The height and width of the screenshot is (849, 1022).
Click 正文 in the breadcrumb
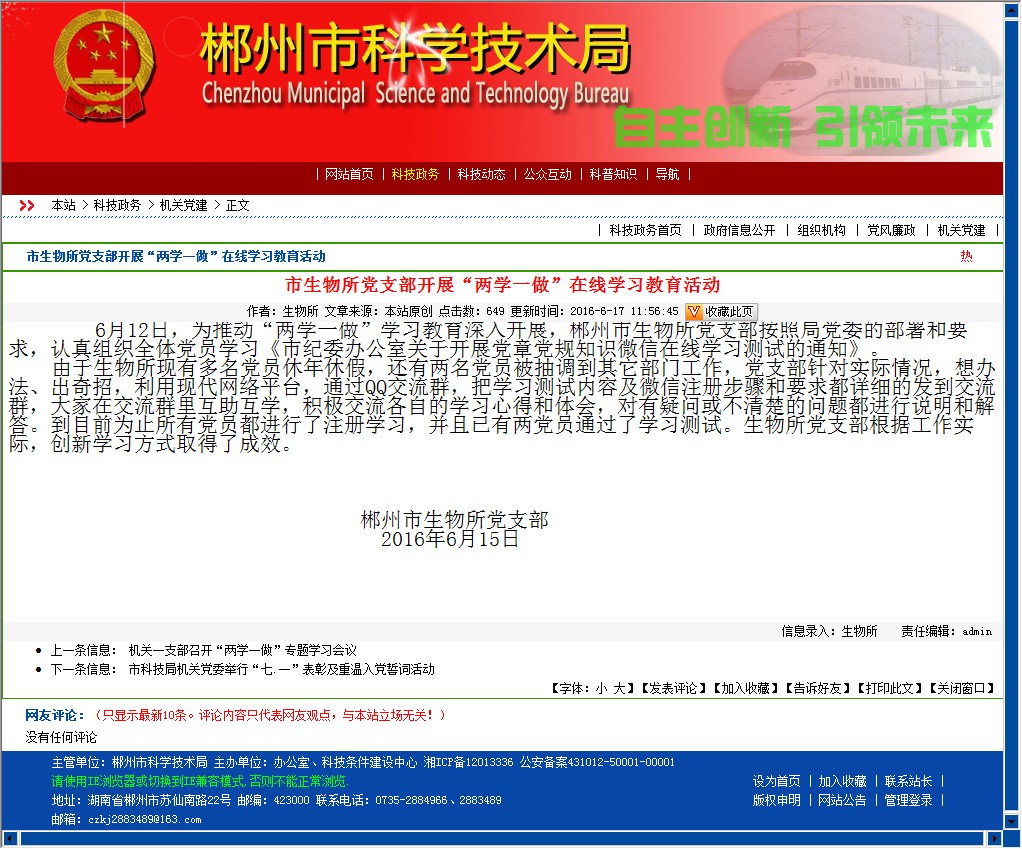click(x=237, y=206)
